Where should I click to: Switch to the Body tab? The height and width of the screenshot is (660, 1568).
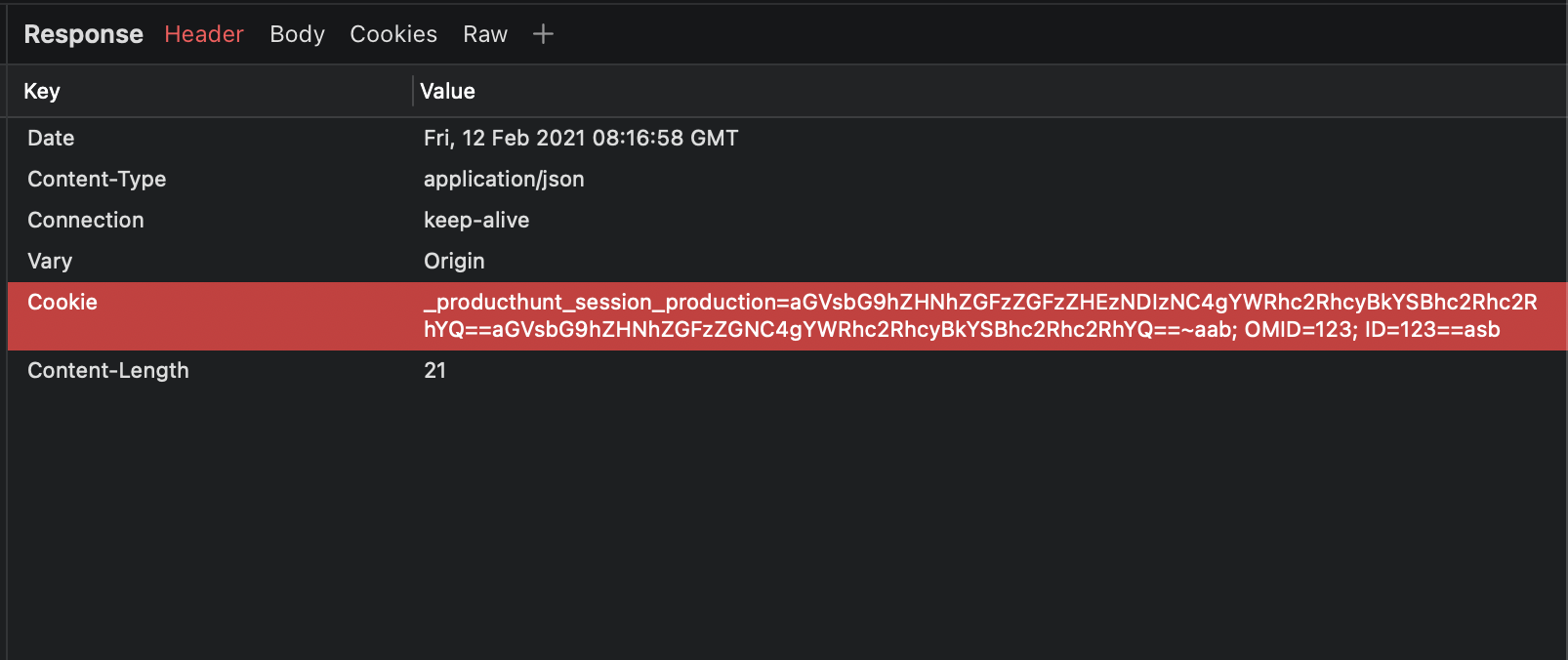pyautogui.click(x=297, y=34)
